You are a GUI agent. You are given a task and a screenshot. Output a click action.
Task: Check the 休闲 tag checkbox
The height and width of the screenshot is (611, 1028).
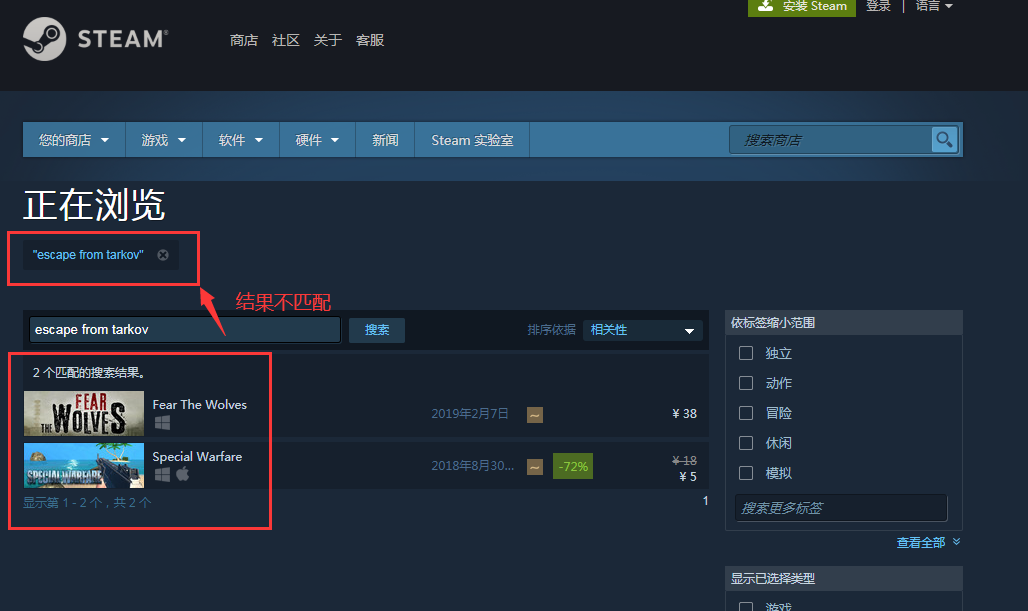(746, 443)
